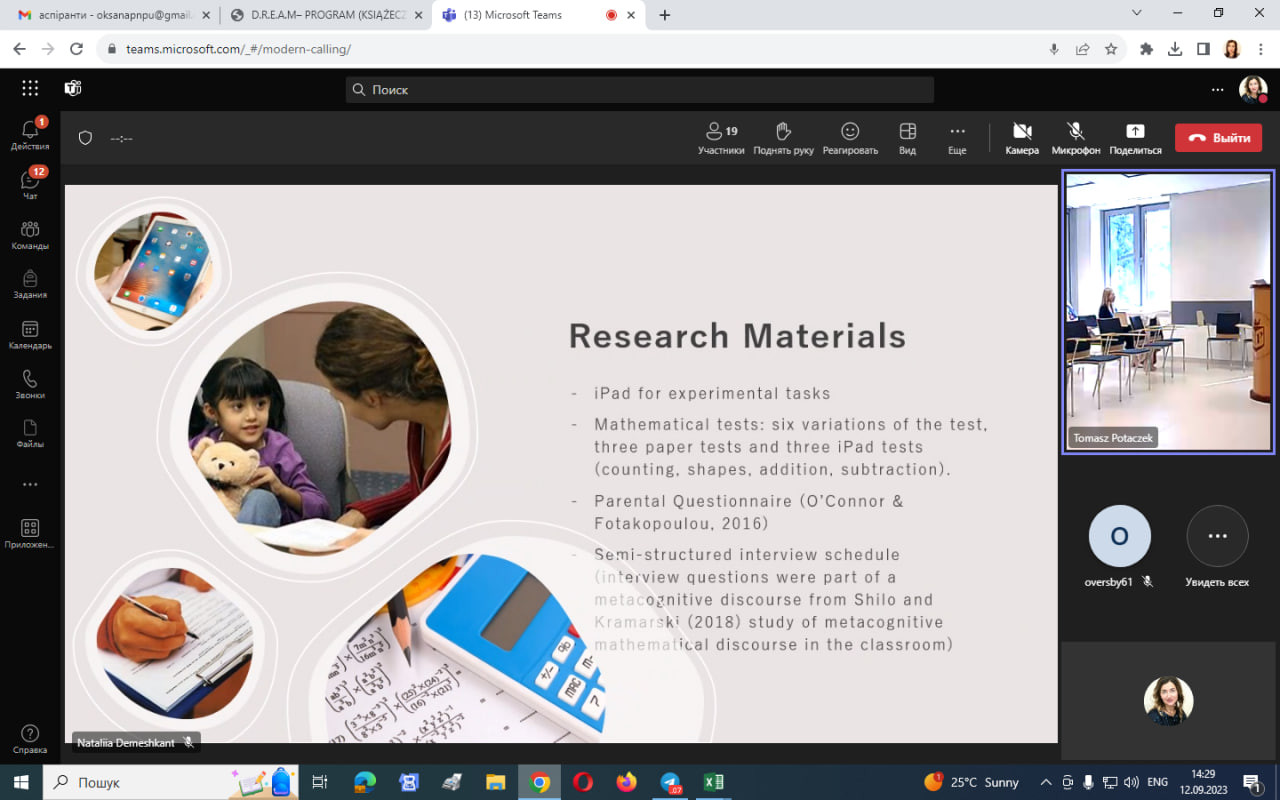
Task: Open Календарь in the Teams sidebar
Action: [30, 334]
